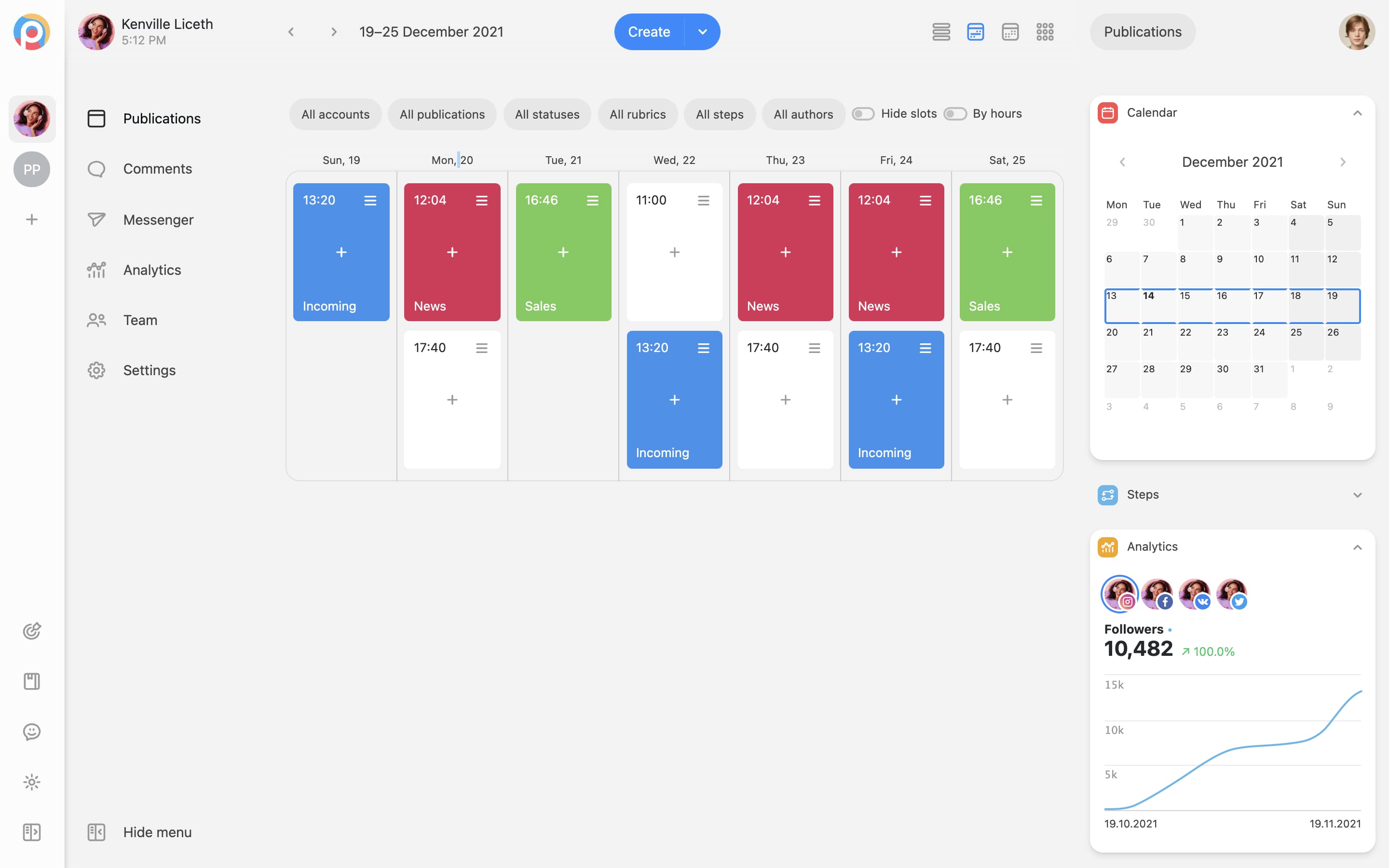1389x868 pixels.
Task: Select Twitter account in Analytics panel
Action: click(x=1232, y=594)
